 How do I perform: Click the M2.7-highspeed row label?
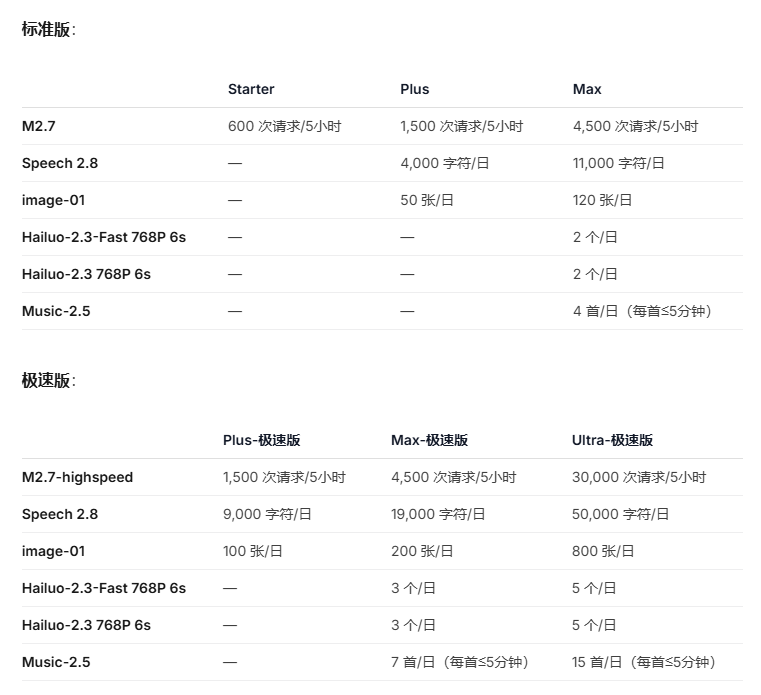pos(77,478)
